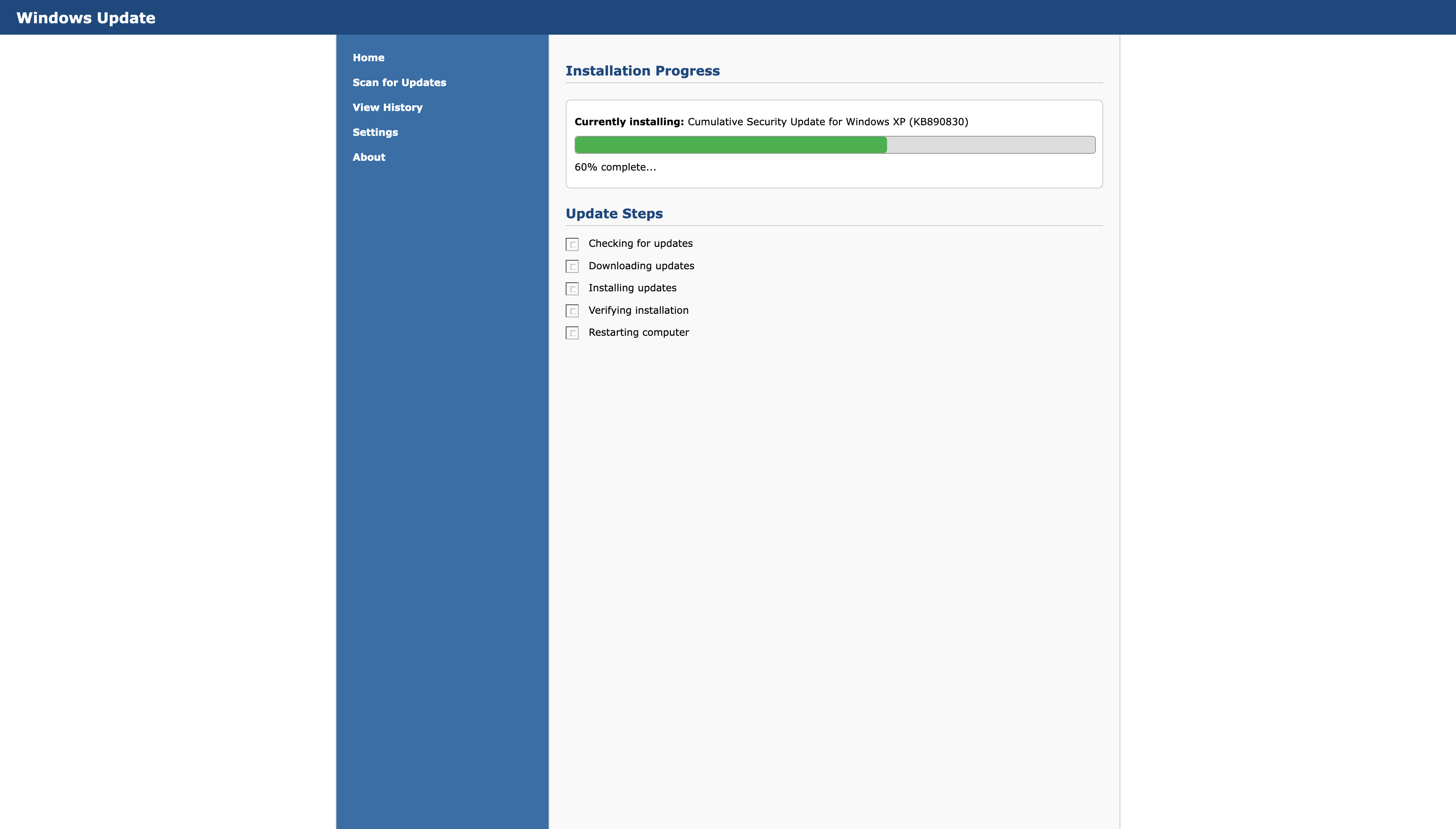Click the Verifying installation label text
Image resolution: width=1456 pixels, height=829 pixels.
638,310
